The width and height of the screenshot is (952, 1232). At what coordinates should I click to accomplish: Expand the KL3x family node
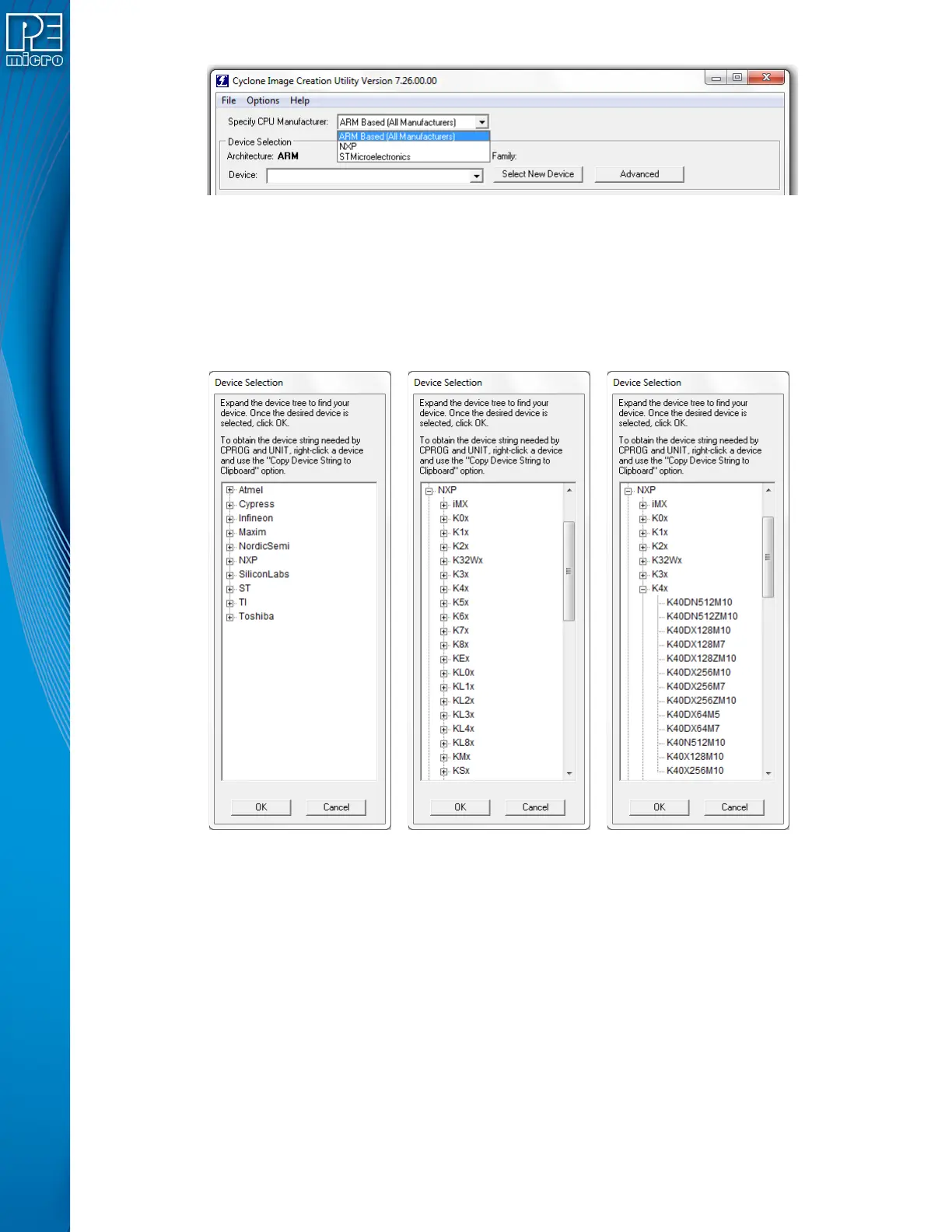(444, 715)
